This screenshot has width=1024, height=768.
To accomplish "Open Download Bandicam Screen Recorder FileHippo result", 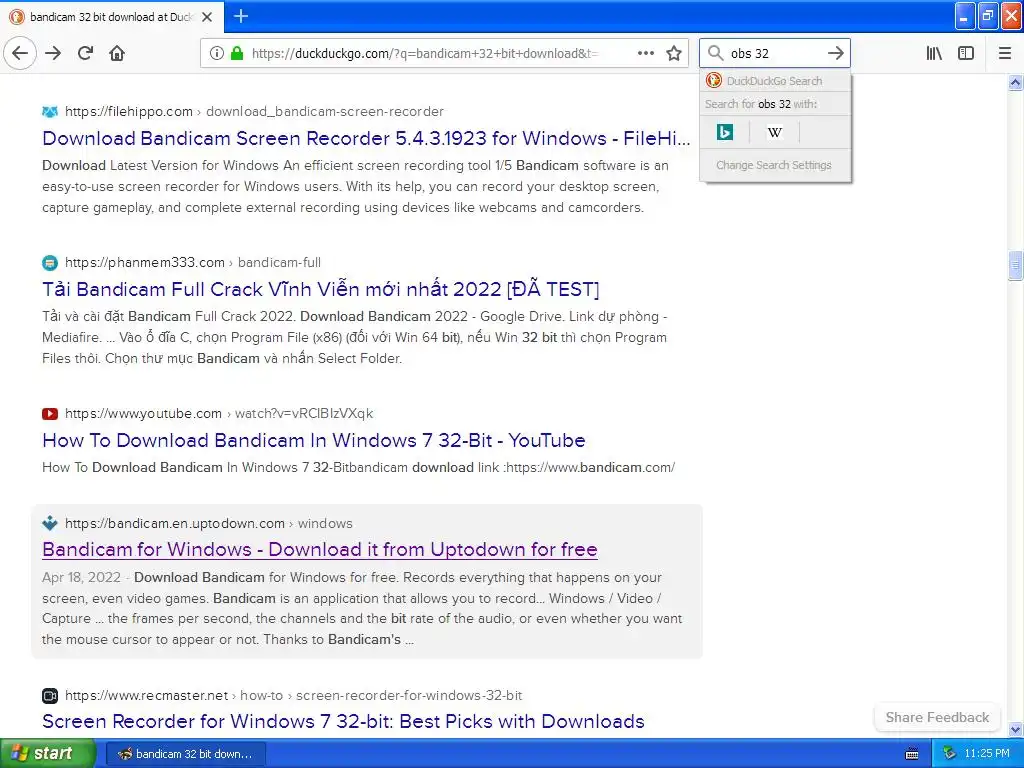I will [366, 138].
